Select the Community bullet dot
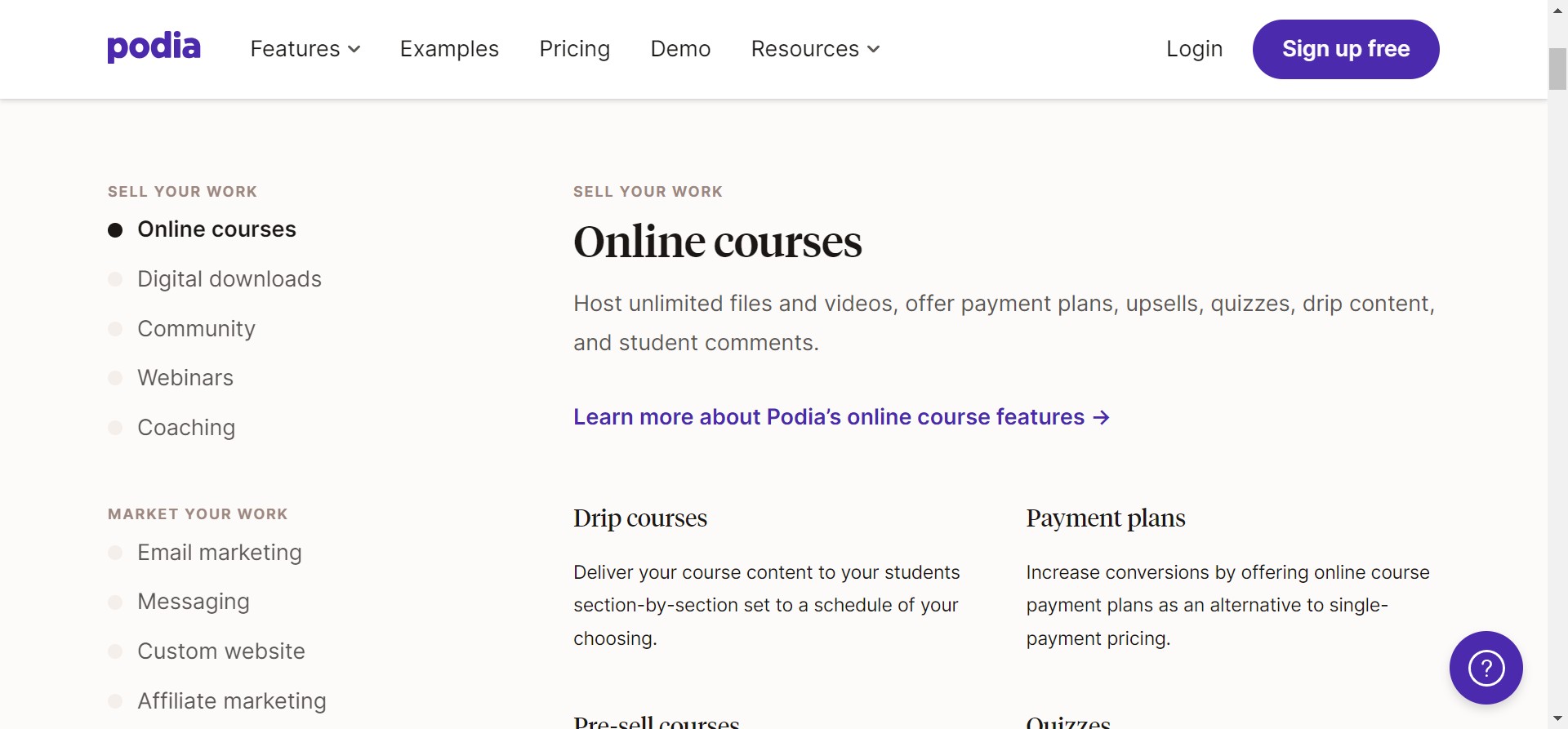Screen dimensions: 1568x729 point(115,329)
